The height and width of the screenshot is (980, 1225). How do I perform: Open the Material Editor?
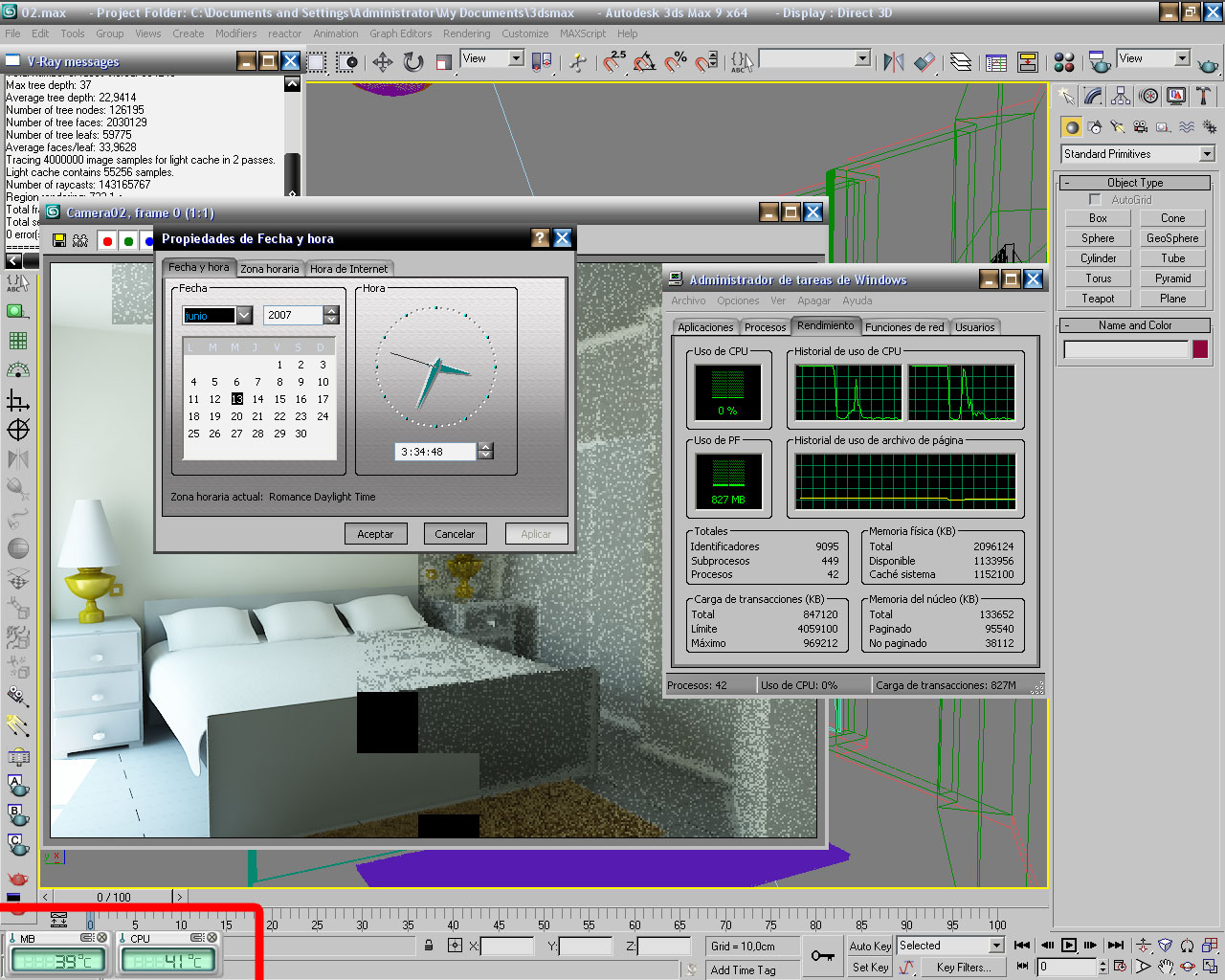(x=1064, y=62)
